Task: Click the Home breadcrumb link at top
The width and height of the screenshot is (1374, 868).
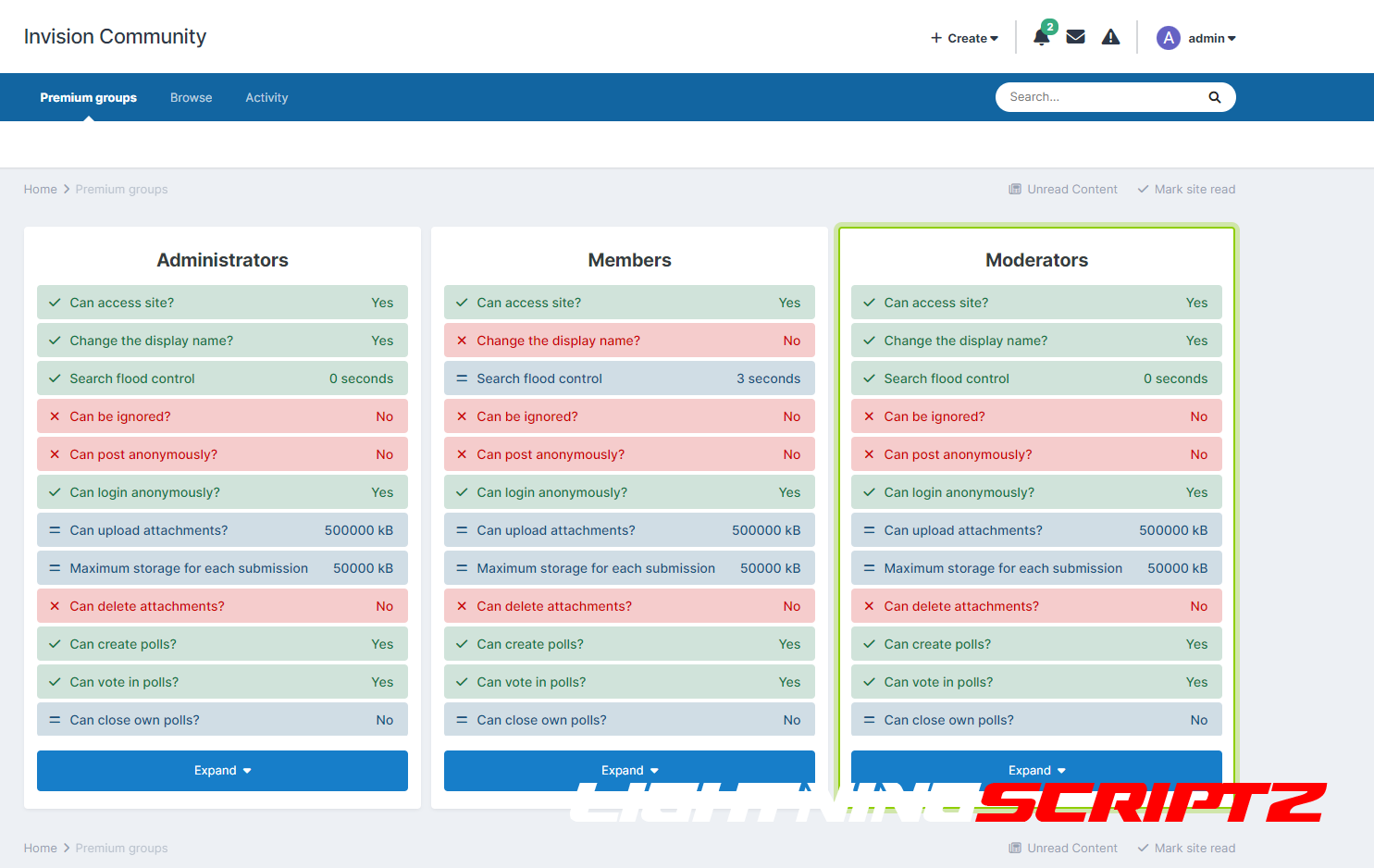Action: [40, 190]
